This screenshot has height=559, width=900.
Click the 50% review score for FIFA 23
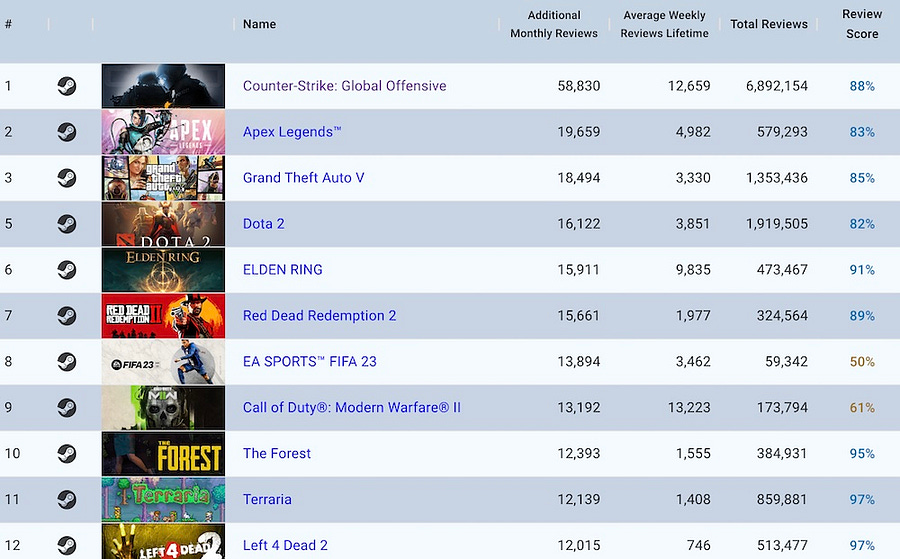862,362
